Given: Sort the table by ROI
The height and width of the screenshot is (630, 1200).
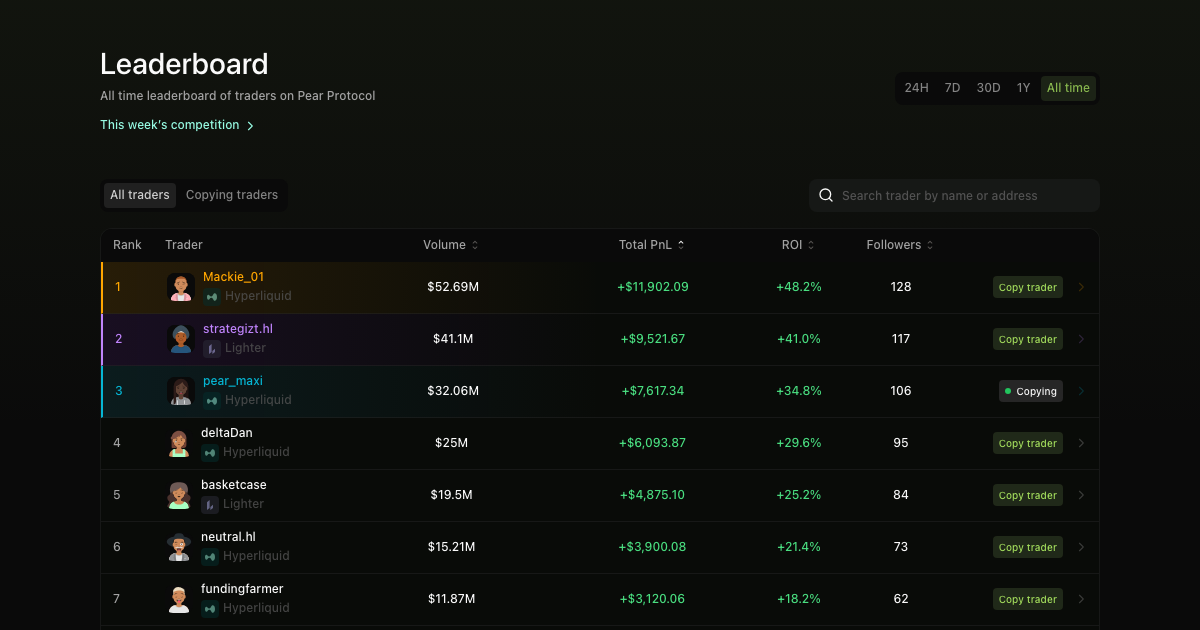Looking at the screenshot, I should point(798,245).
